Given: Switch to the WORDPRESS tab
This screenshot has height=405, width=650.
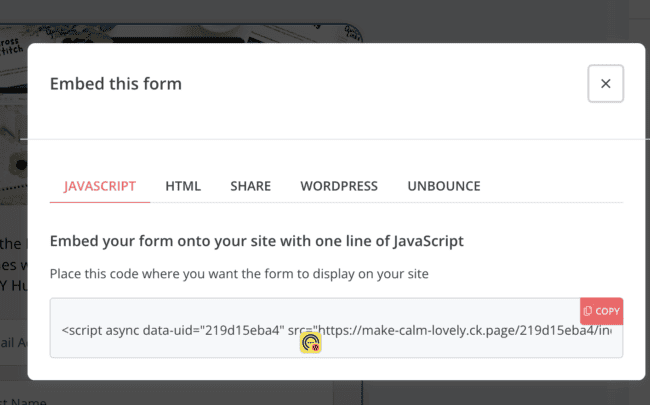Looking at the screenshot, I should click(x=339, y=186).
